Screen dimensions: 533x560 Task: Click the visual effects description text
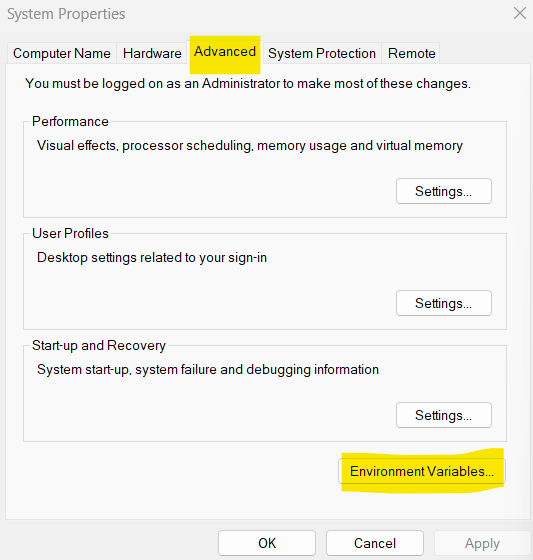[250, 146]
